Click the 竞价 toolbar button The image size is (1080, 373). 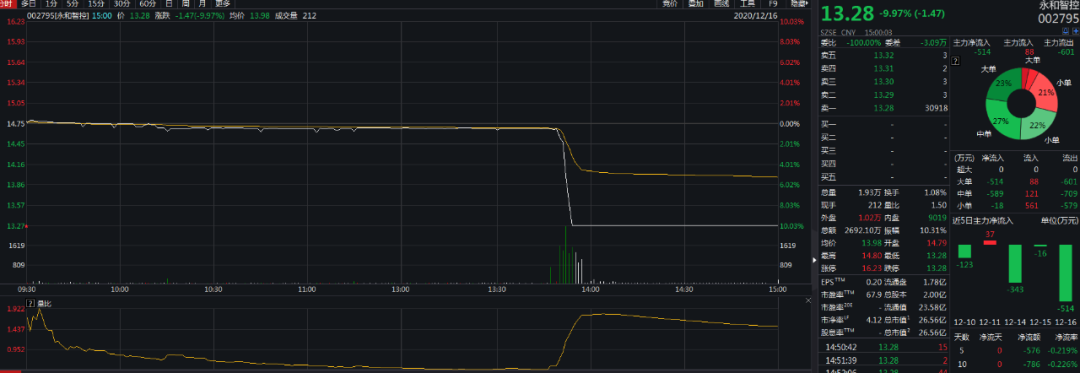(x=670, y=3)
